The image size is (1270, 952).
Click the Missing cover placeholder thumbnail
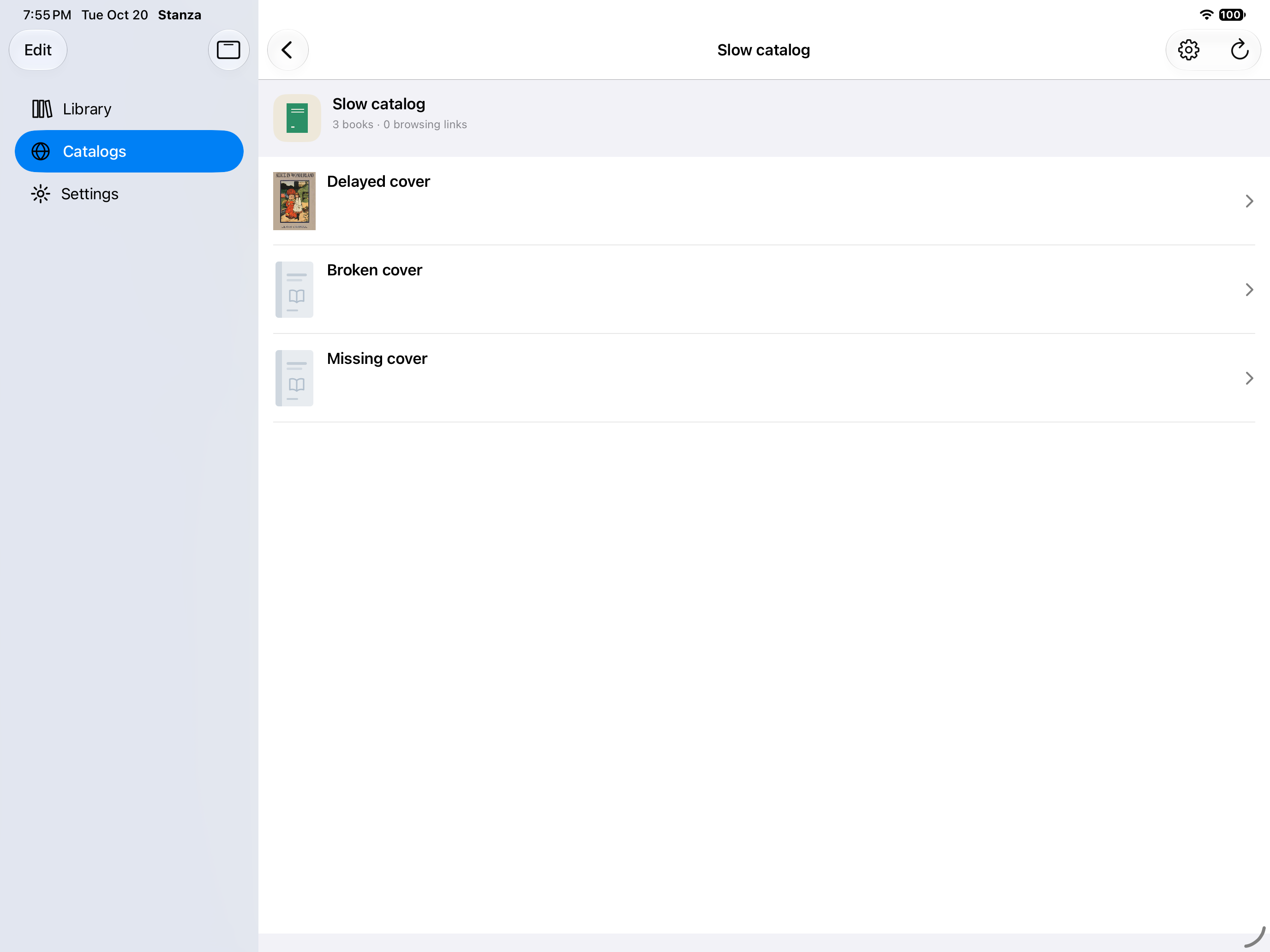pos(294,378)
